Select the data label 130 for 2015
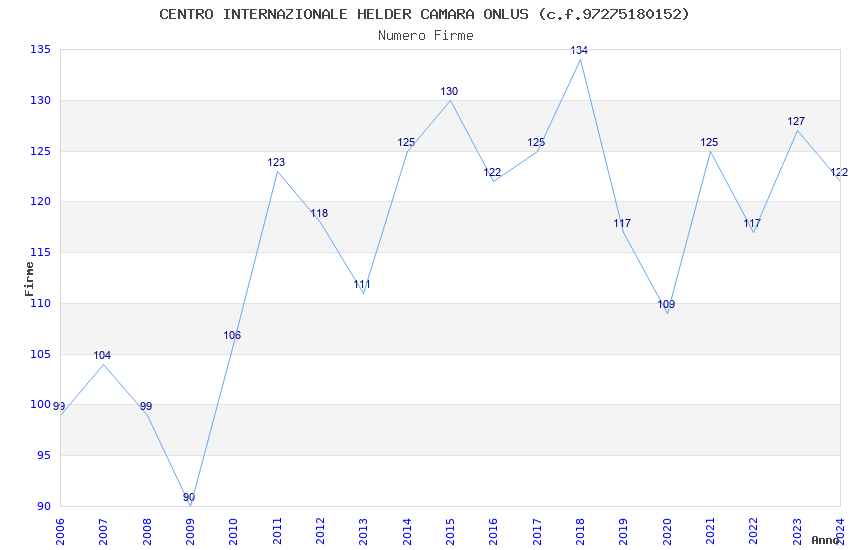850x550 pixels. click(x=449, y=91)
